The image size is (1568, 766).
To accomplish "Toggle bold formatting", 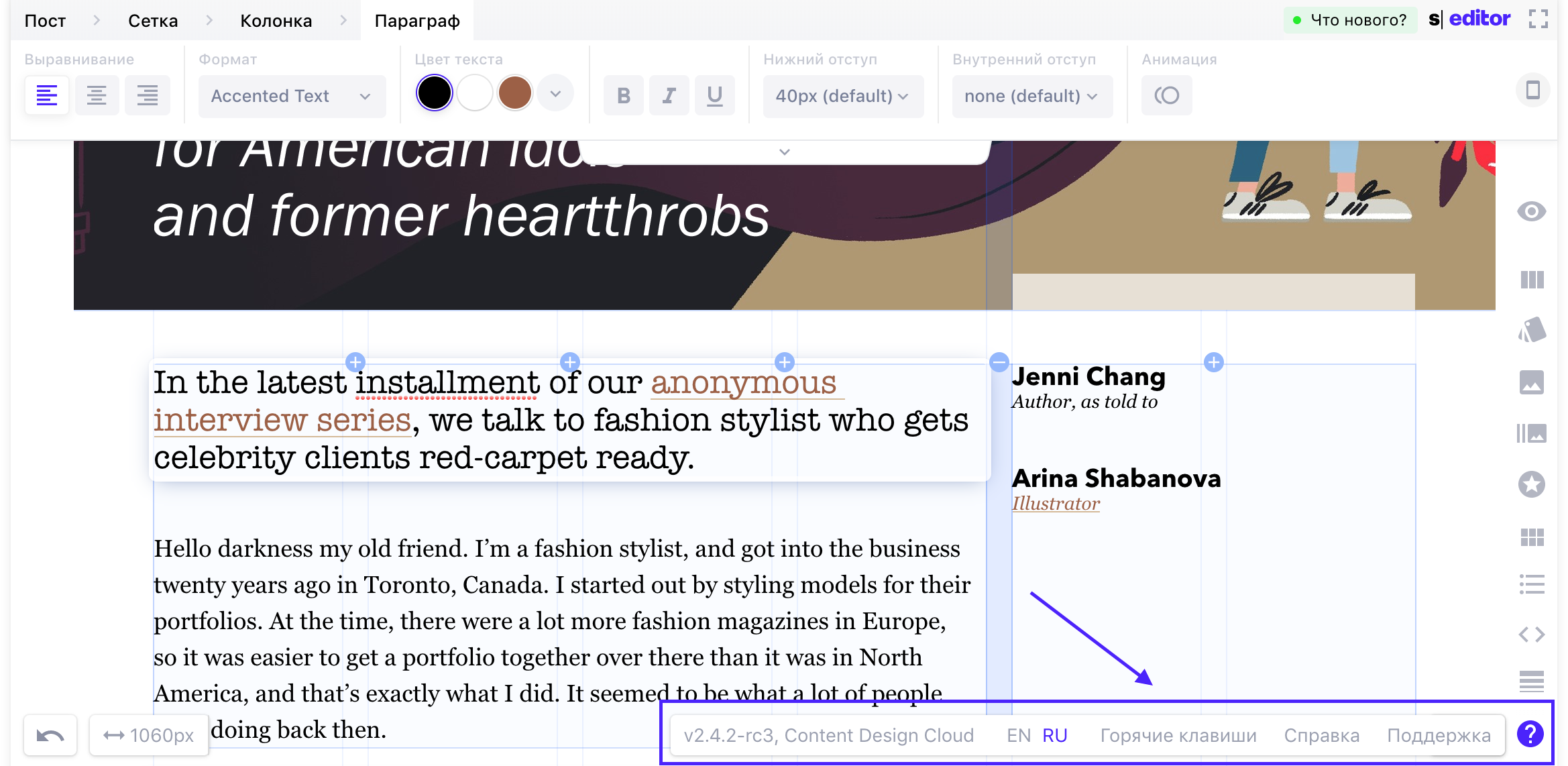I will pos(623,95).
